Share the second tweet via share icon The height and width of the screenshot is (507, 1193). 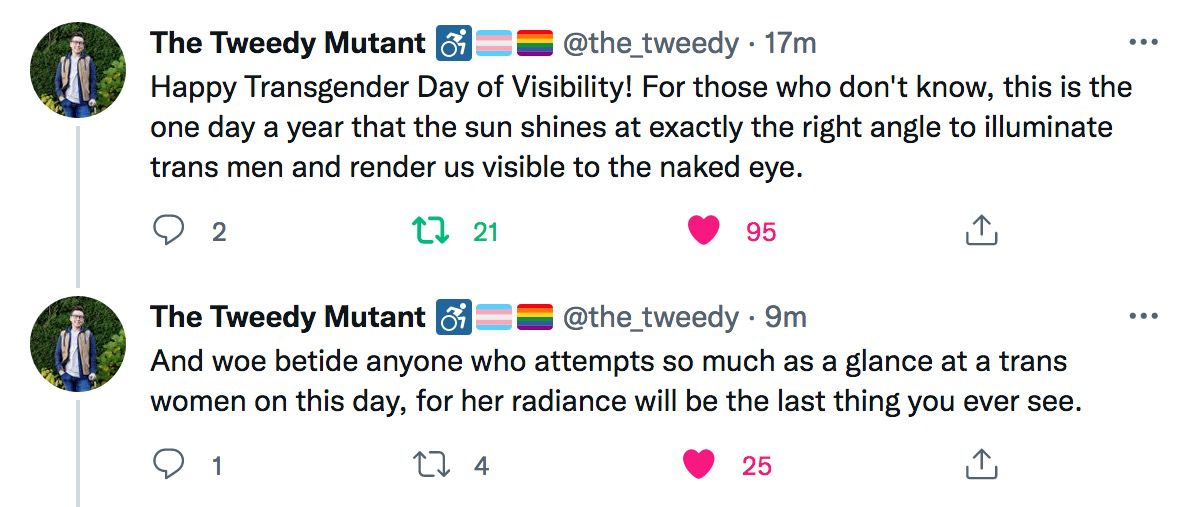click(x=981, y=464)
